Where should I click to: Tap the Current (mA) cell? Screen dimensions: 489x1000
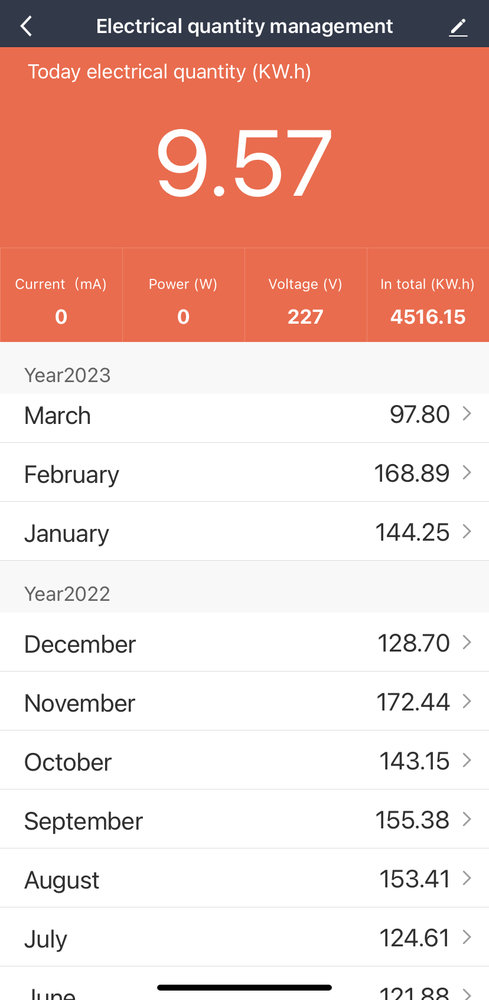pos(61,295)
